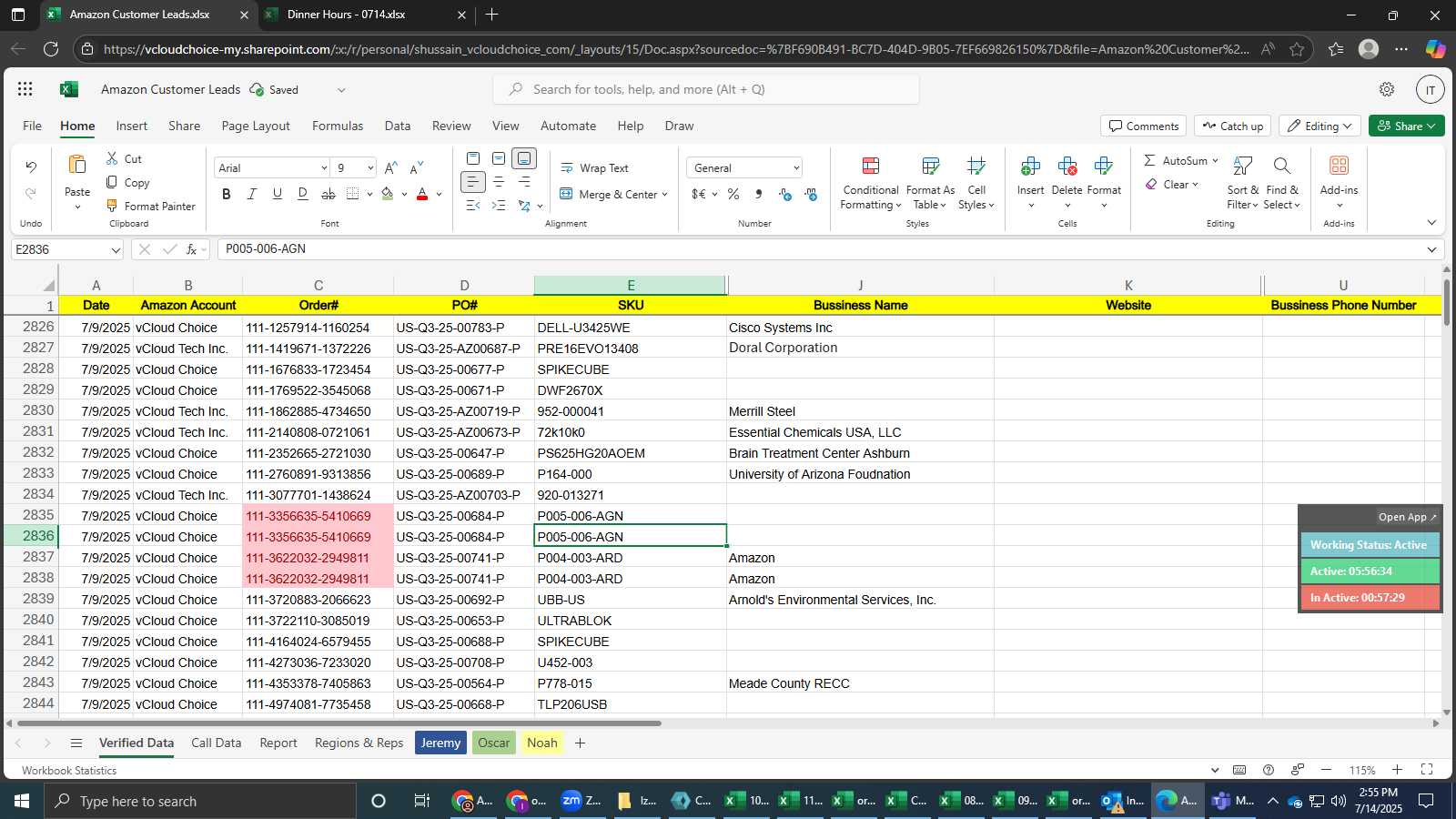Viewport: 1456px width, 819px height.
Task: Click the Comments button
Action: 1143,126
